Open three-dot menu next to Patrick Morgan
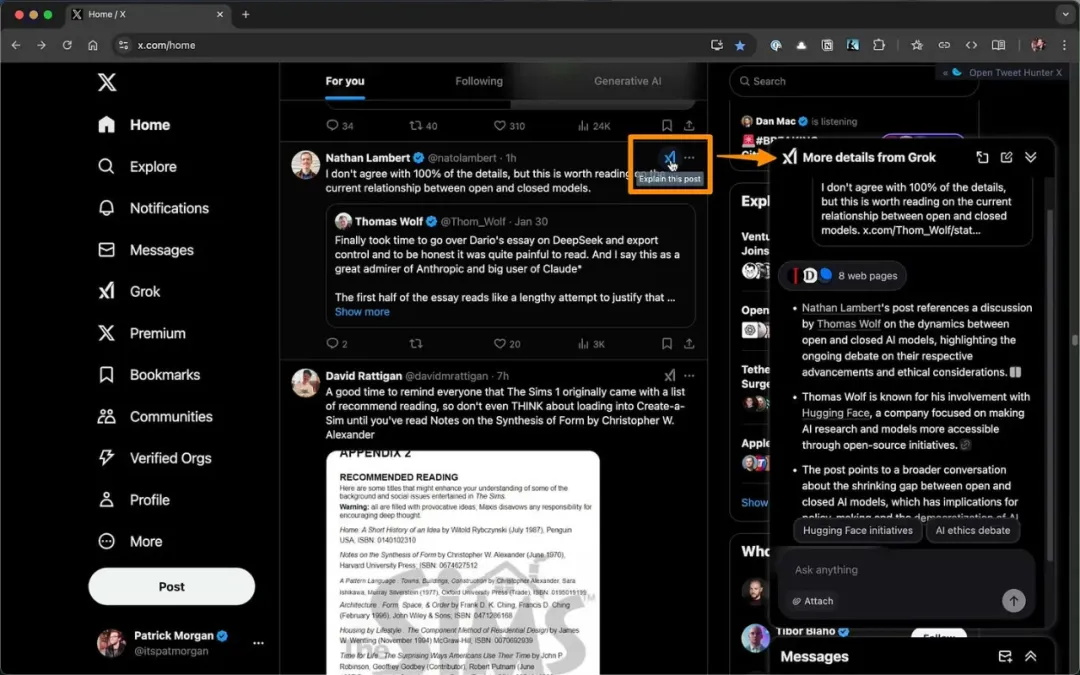This screenshot has height=675, width=1080. coord(258,643)
